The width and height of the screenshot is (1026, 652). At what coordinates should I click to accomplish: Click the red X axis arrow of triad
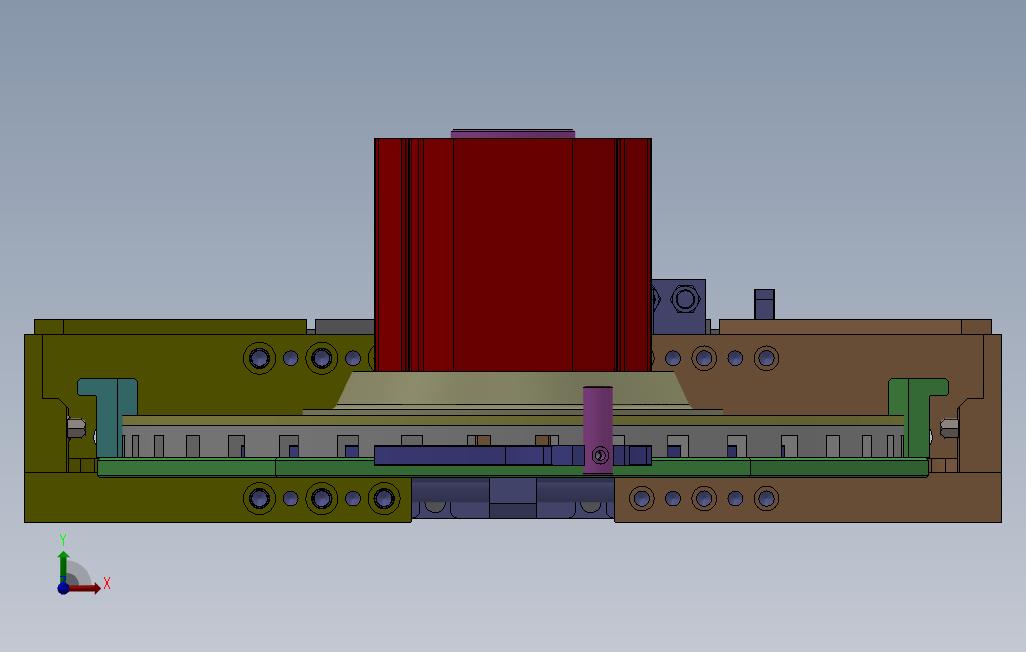pyautogui.click(x=85, y=588)
